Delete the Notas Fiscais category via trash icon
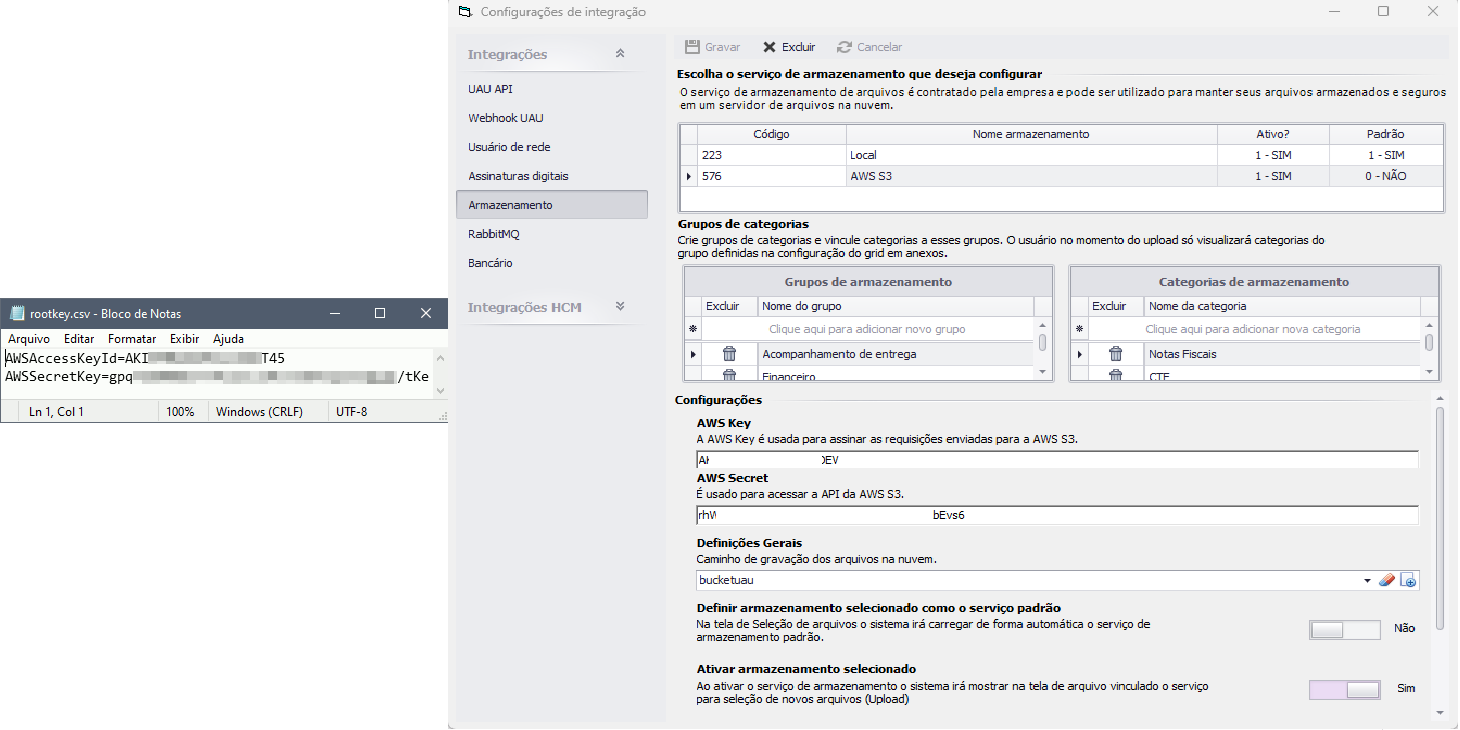 [1116, 354]
